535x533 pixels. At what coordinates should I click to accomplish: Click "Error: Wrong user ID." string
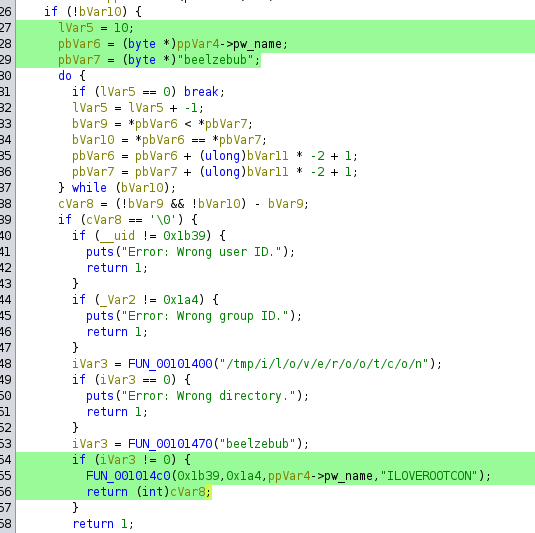tap(201, 252)
